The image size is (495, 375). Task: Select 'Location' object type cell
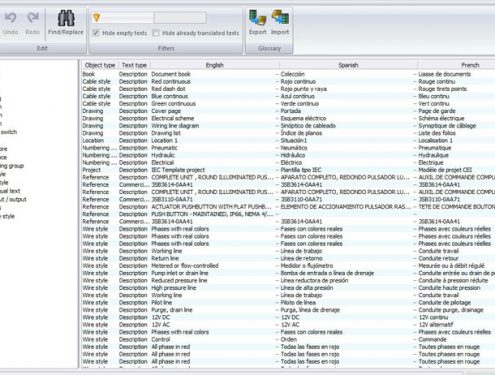93,140
